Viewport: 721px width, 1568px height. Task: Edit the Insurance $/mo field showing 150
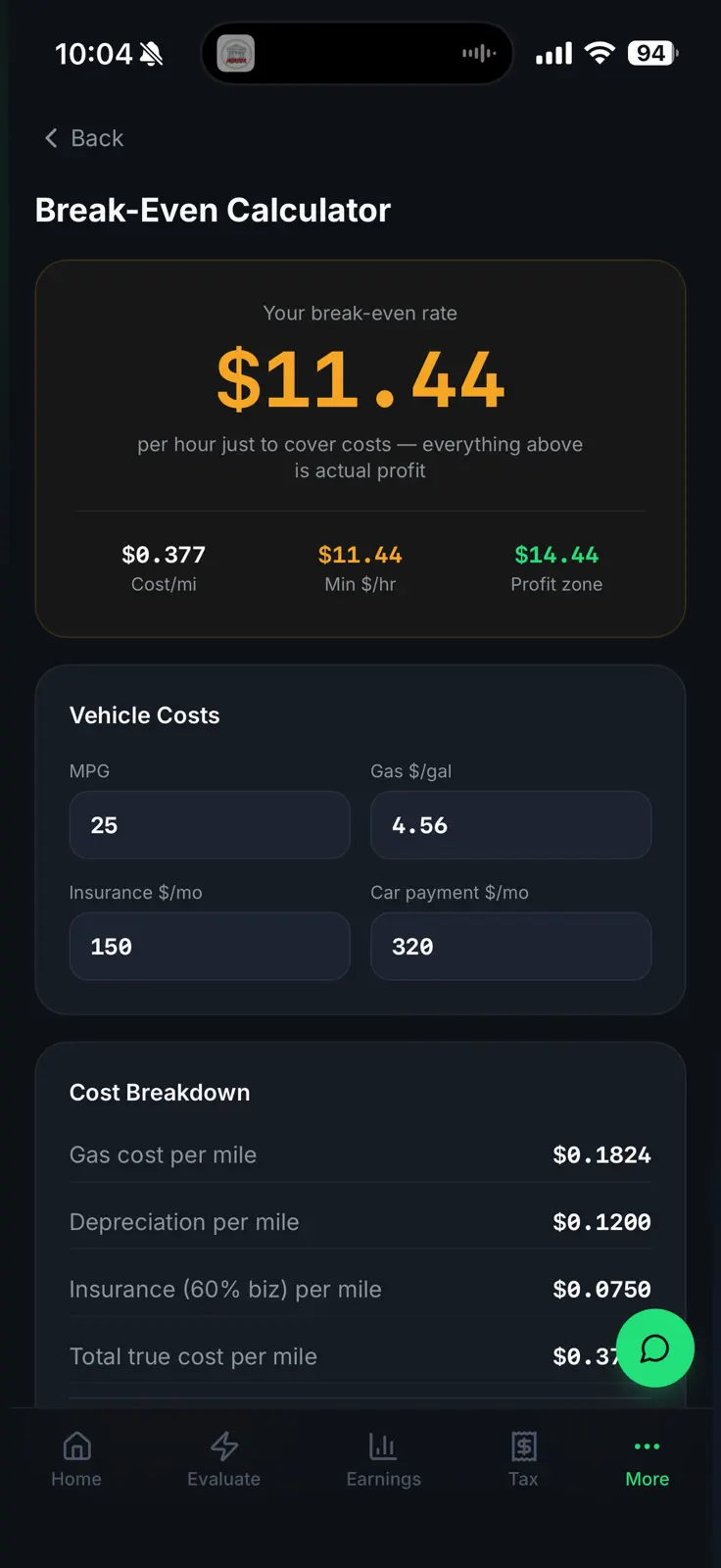tap(210, 947)
